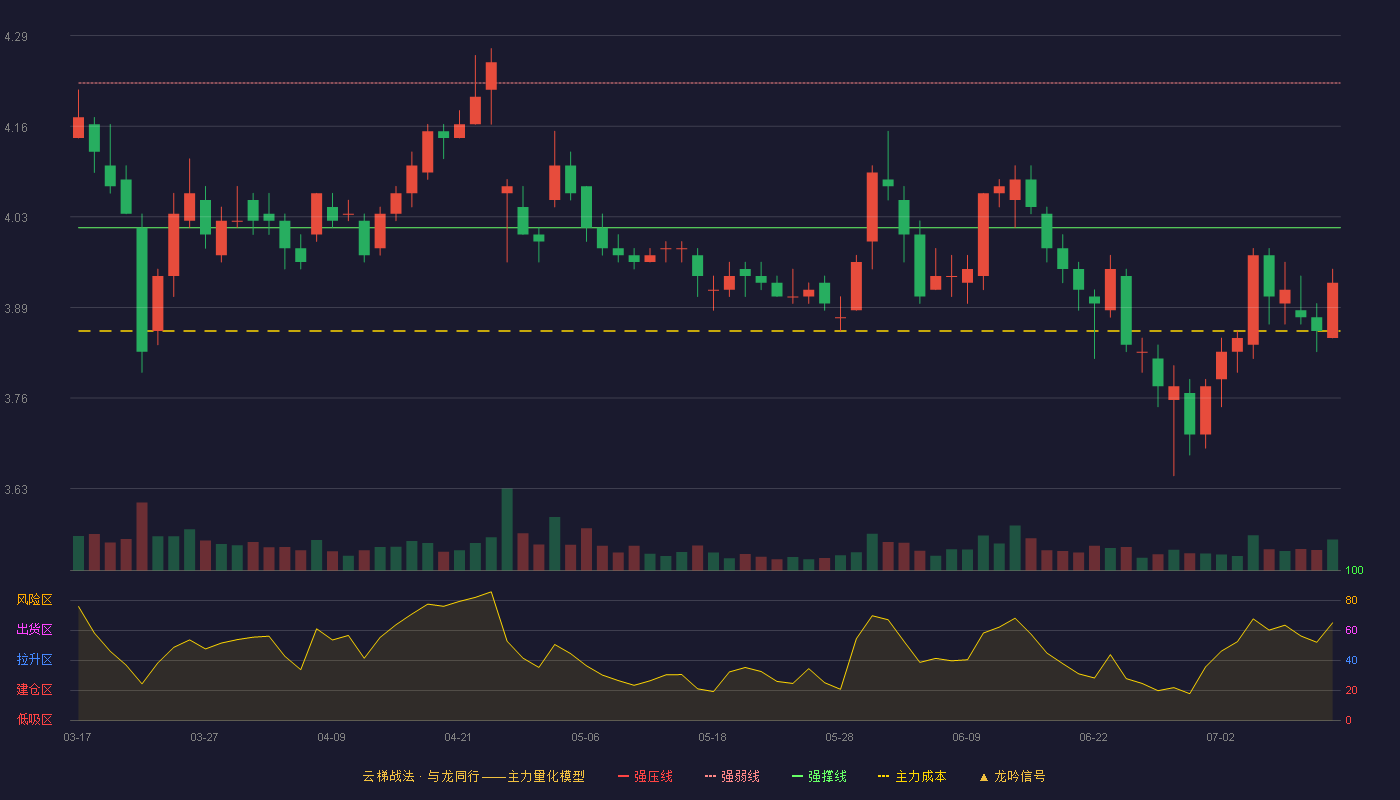Click the 06-22 date label
The height and width of the screenshot is (800, 1400).
pos(1093,737)
